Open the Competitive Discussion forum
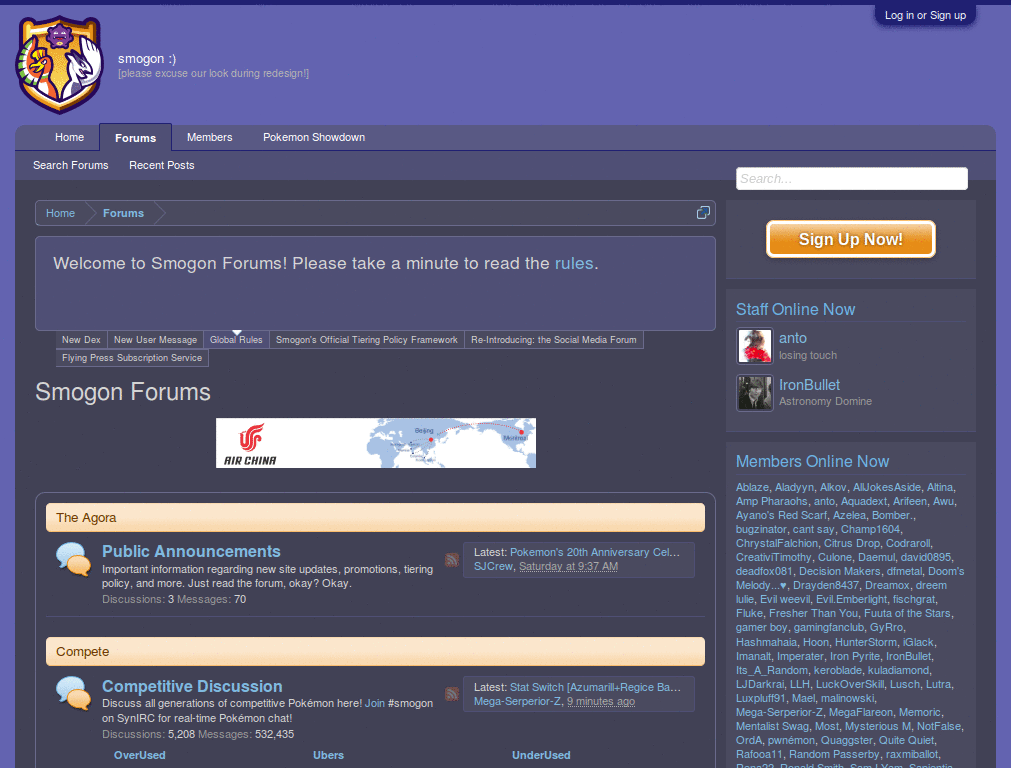 (x=192, y=686)
